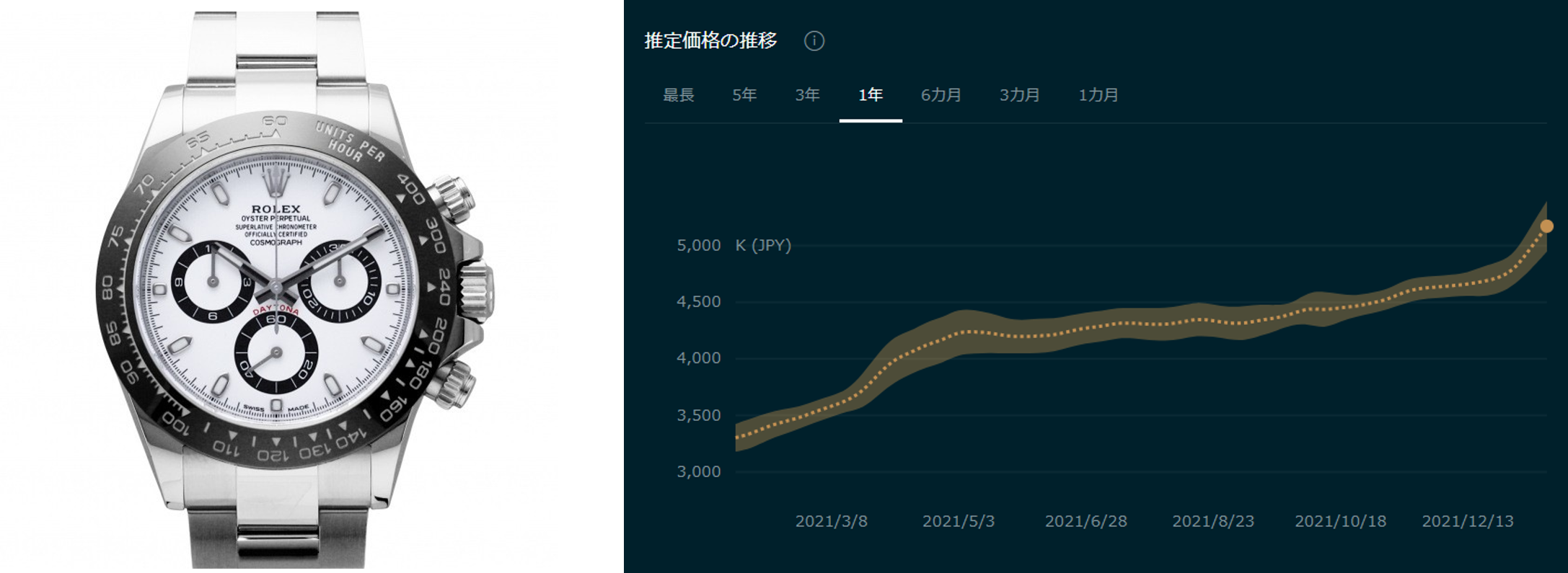This screenshot has width=1568, height=573.
Task: Click the K (JPY) unit label
Action: click(x=763, y=245)
